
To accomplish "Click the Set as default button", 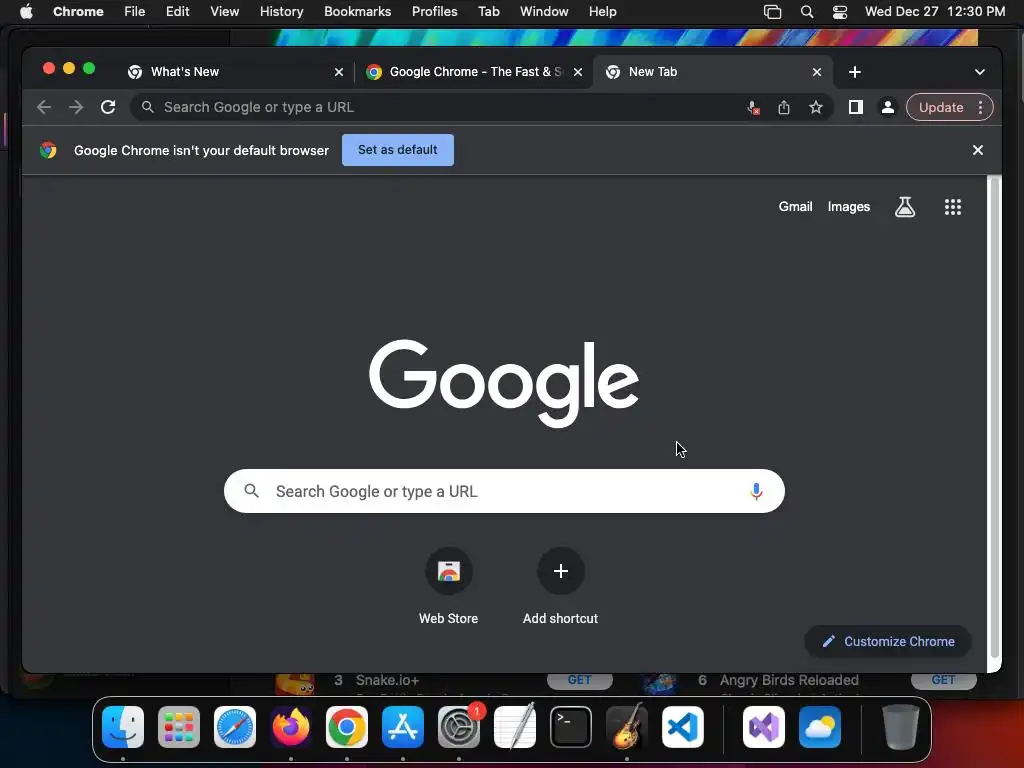I will click(398, 150).
